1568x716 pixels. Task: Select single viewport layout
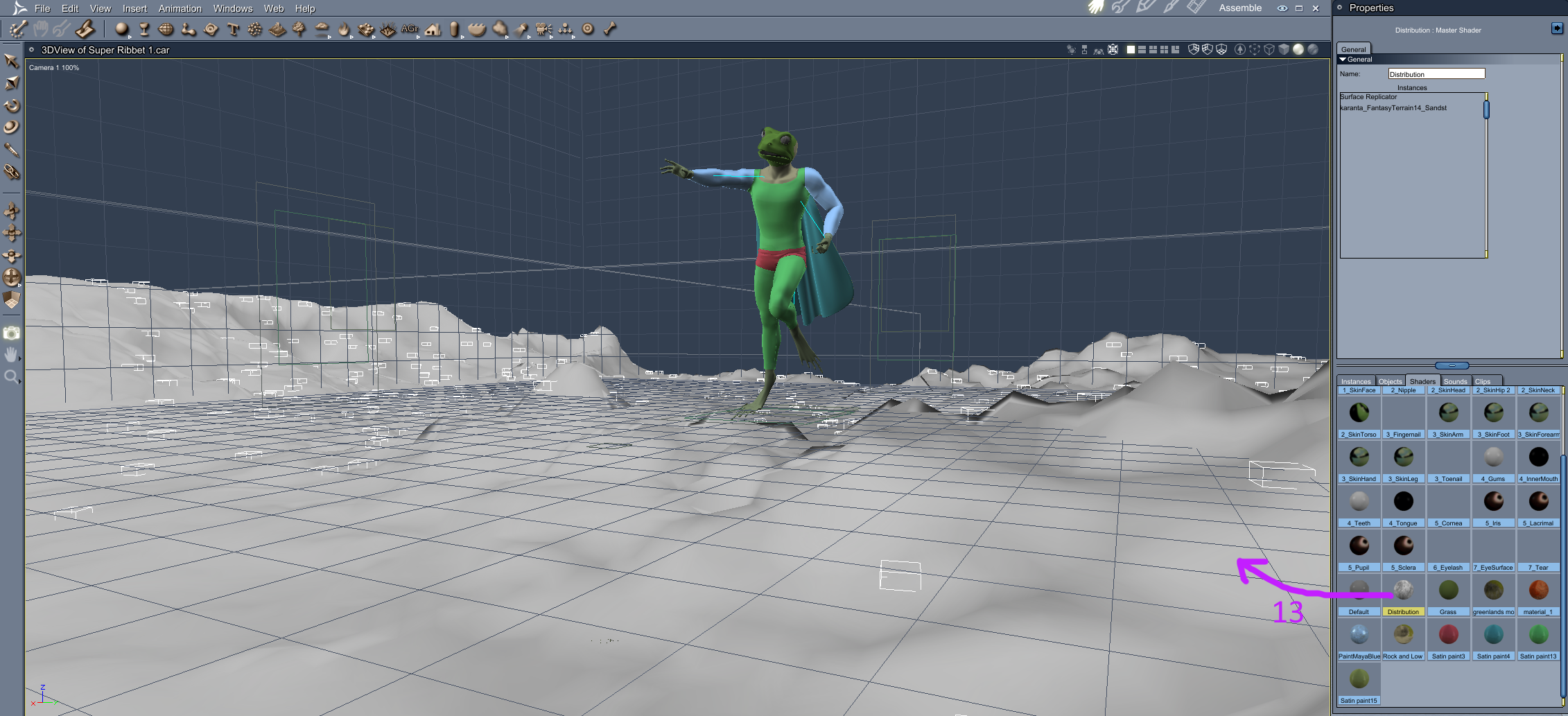pyautogui.click(x=1131, y=49)
